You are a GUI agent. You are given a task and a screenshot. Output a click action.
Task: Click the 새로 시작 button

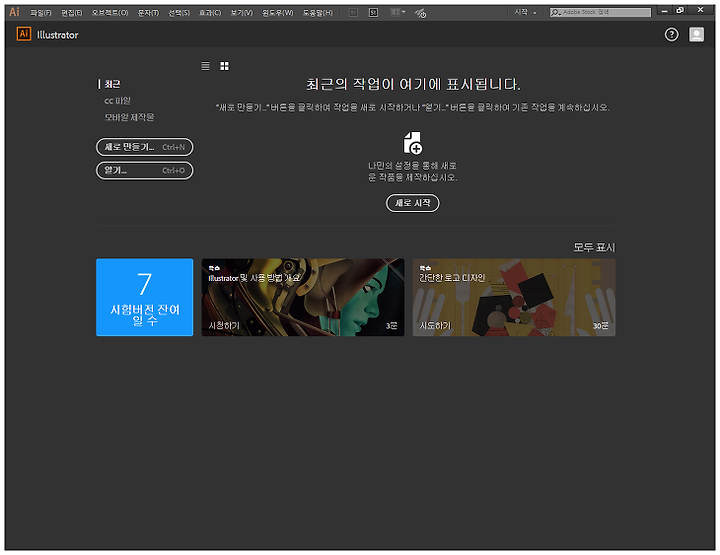(x=412, y=202)
